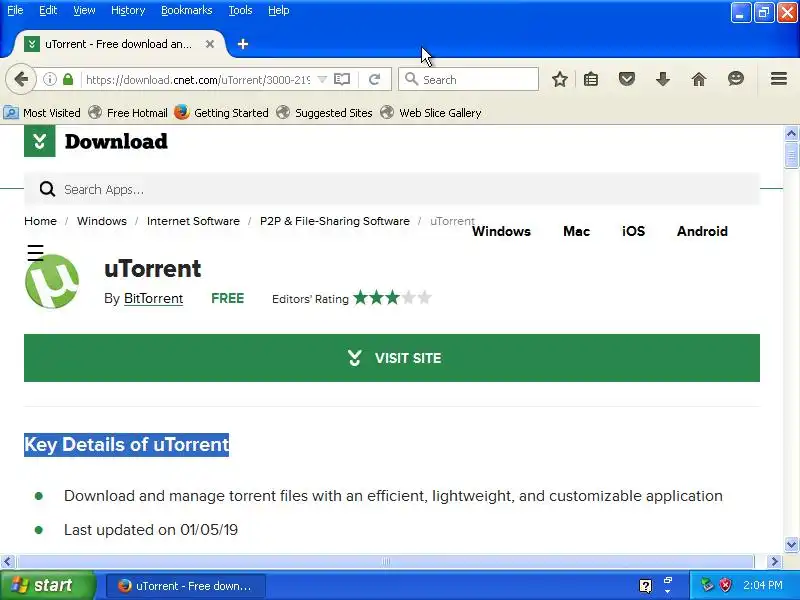Open the Windows Start button

(47, 585)
